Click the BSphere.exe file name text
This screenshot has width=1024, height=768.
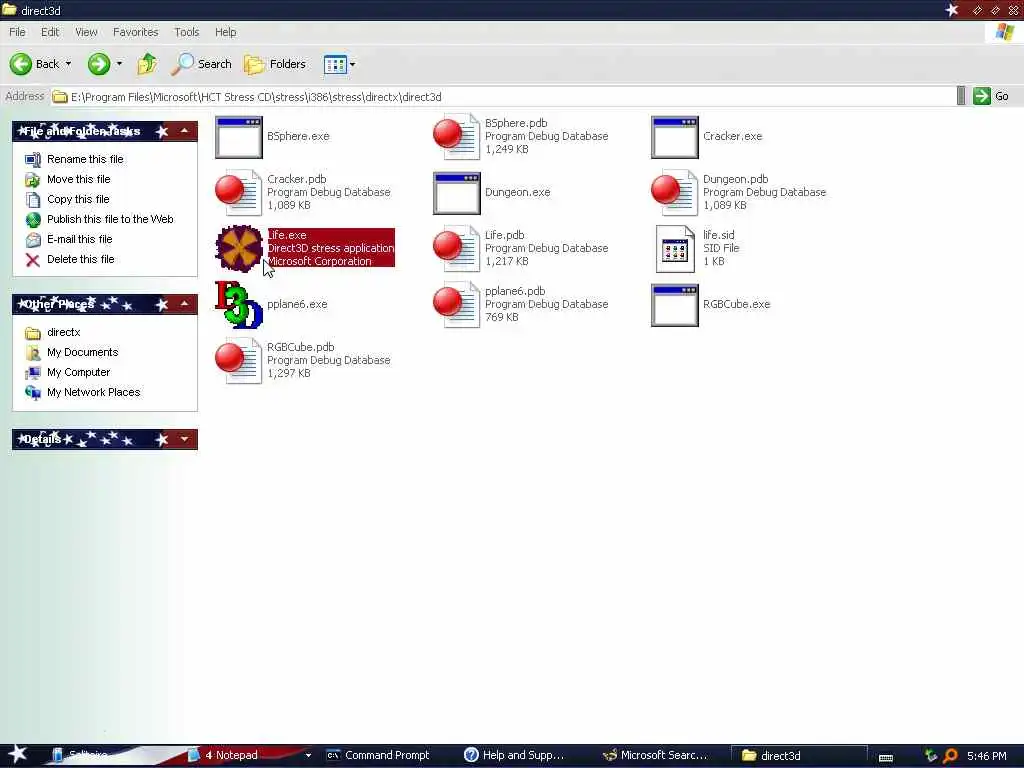pos(298,136)
